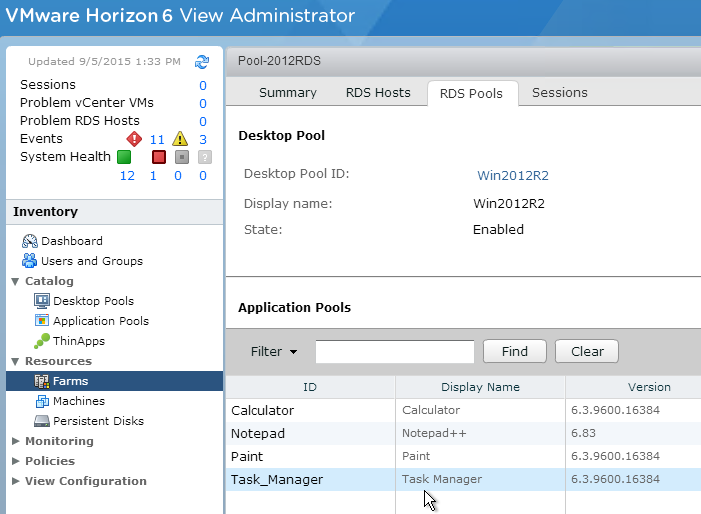Click the Application Pools icon
Screen dimensions: 701x514
[42, 320]
